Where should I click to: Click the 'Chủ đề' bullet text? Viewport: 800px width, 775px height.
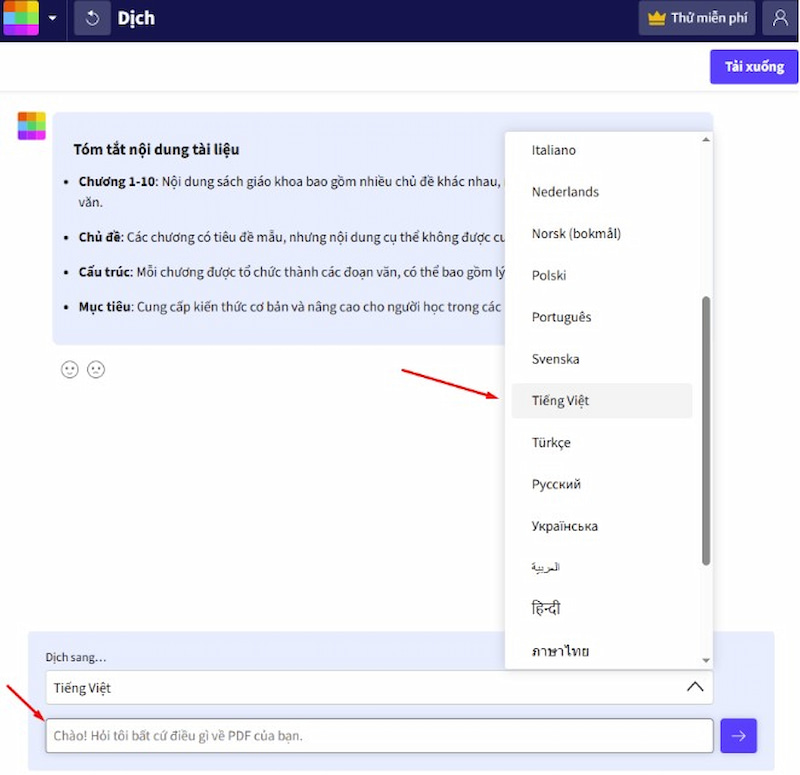tap(101, 237)
